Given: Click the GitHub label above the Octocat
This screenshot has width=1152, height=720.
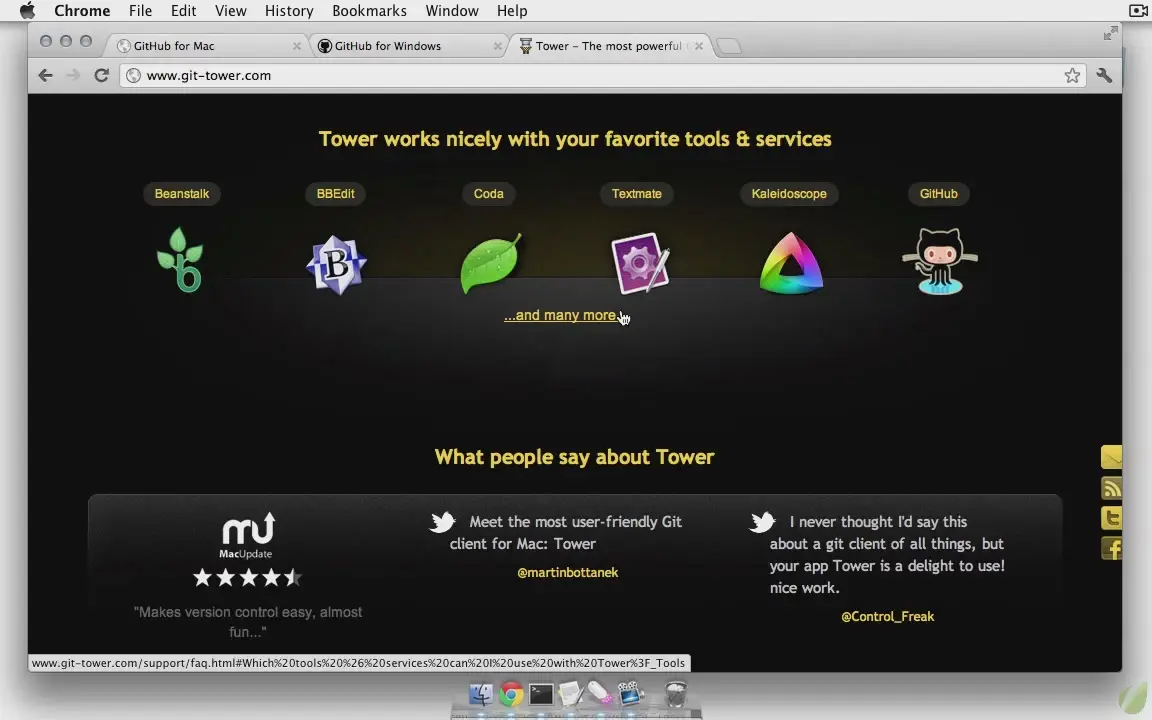Looking at the screenshot, I should (938, 194).
